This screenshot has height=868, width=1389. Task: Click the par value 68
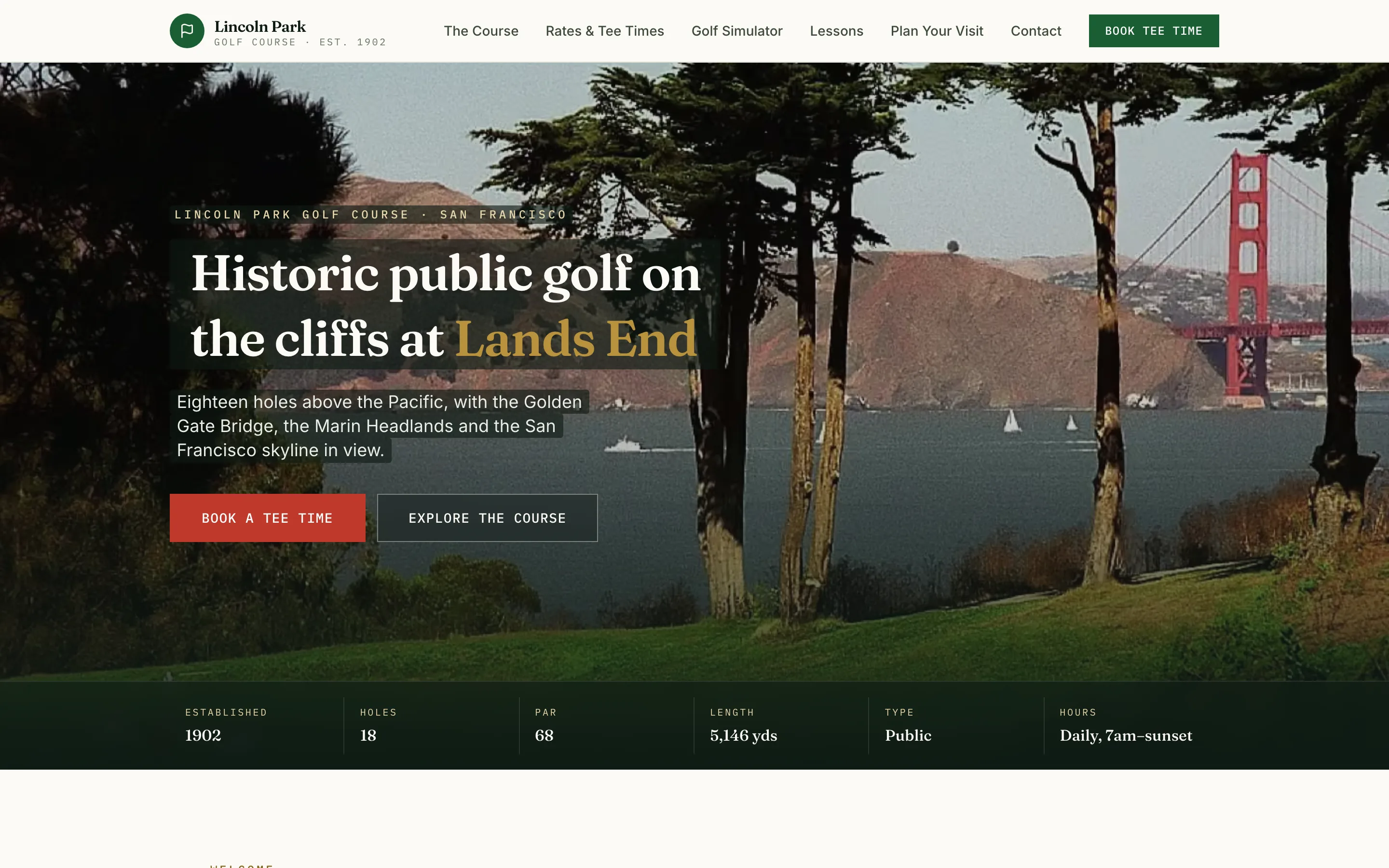click(544, 735)
